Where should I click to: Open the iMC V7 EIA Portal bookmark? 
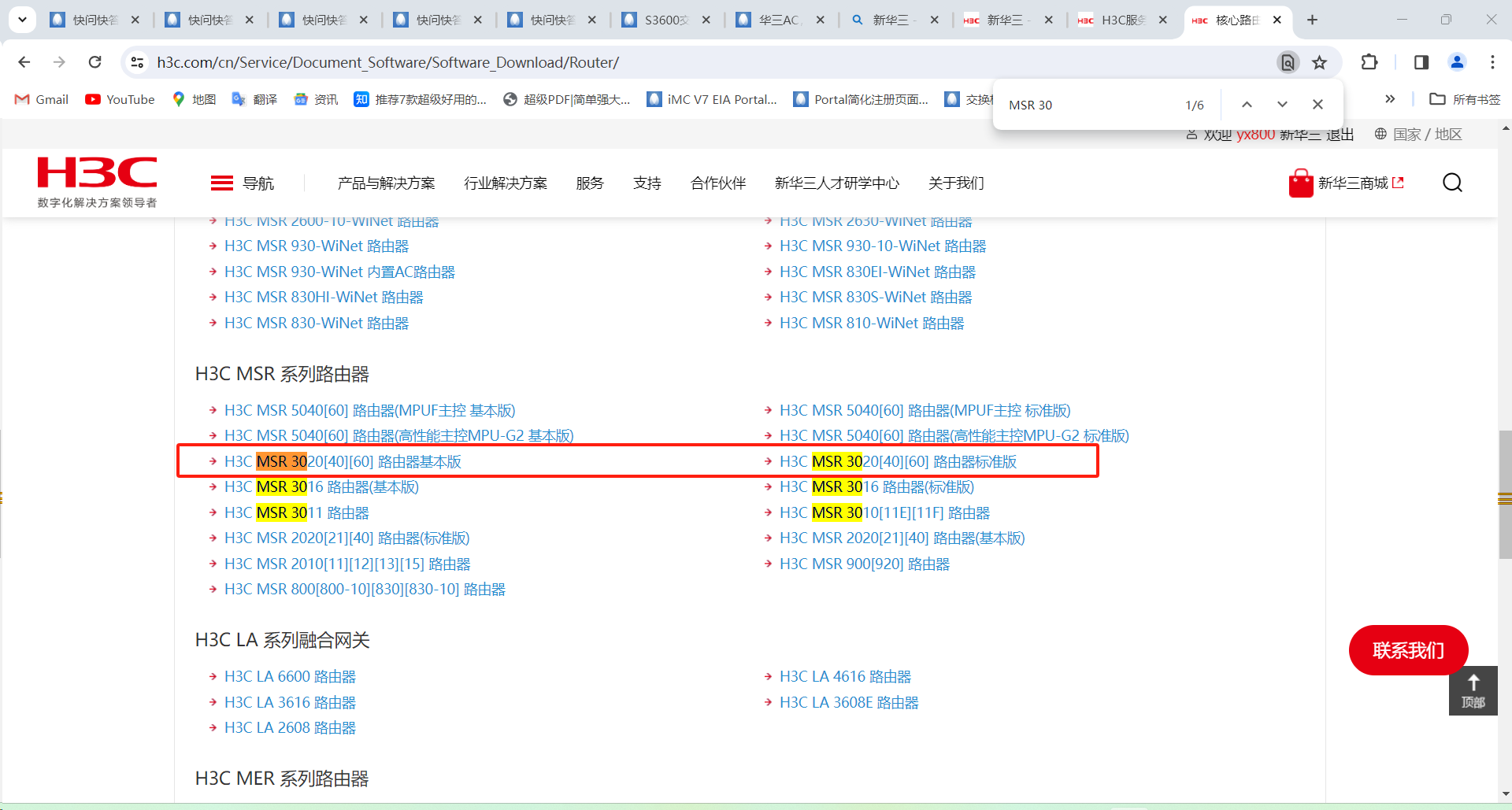click(x=712, y=99)
